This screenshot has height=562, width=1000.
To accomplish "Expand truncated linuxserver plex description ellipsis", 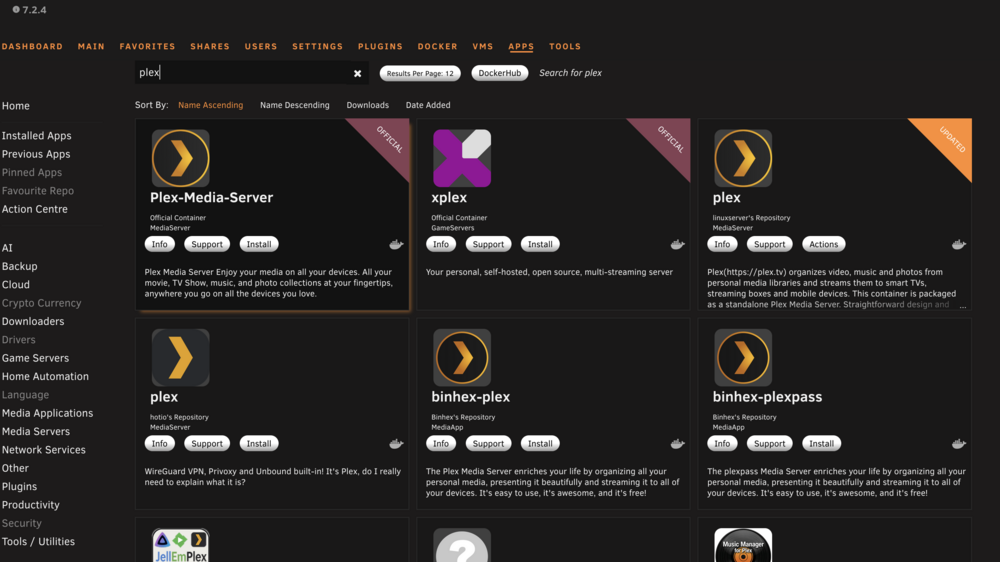I will tap(963, 306).
